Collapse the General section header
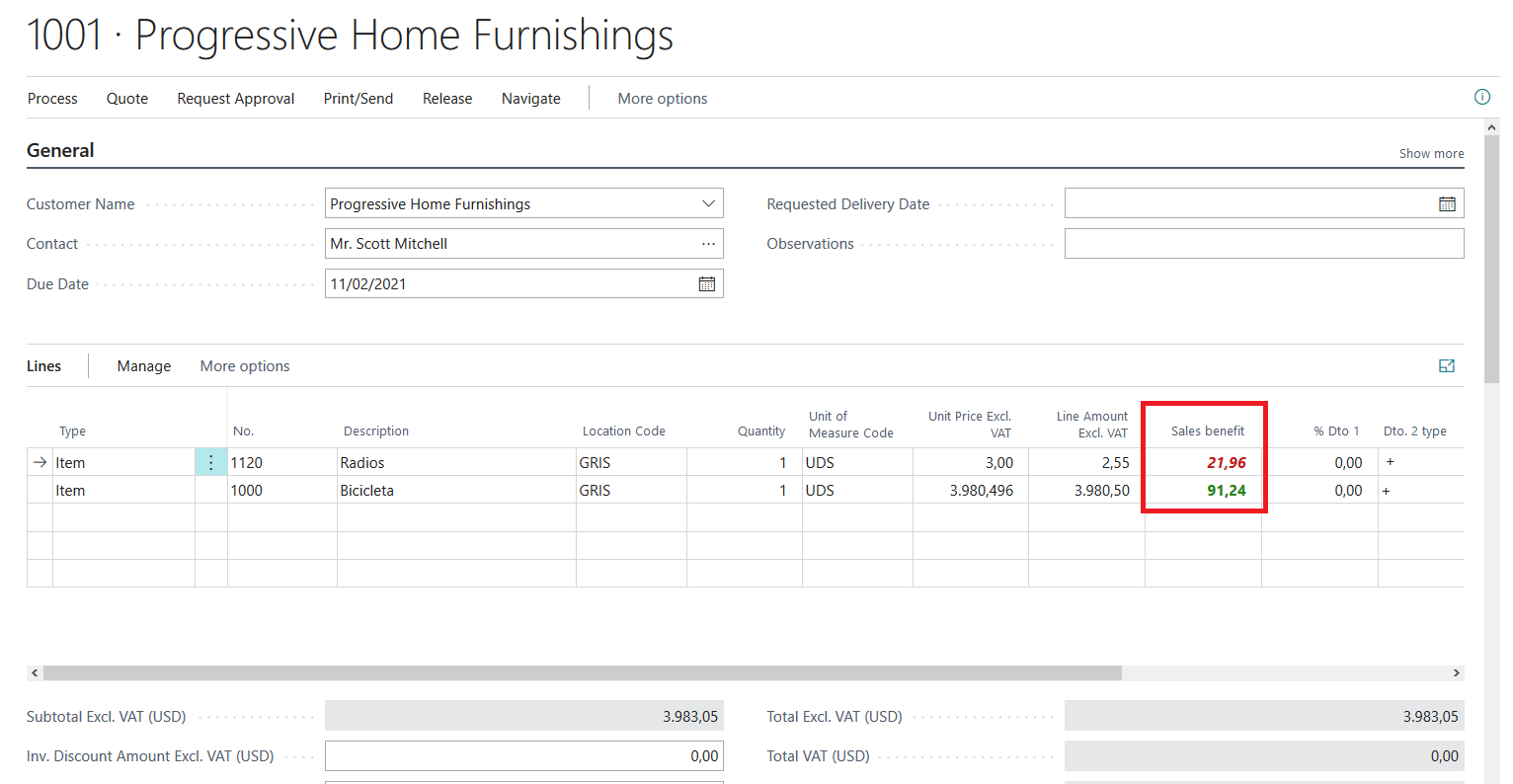The height and width of the screenshot is (784, 1513). click(x=60, y=151)
